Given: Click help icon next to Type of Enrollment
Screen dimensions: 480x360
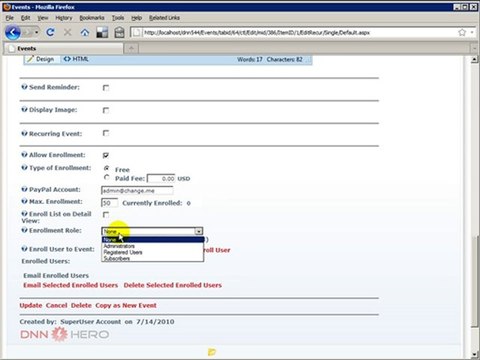Looking at the screenshot, I should pos(24,167).
